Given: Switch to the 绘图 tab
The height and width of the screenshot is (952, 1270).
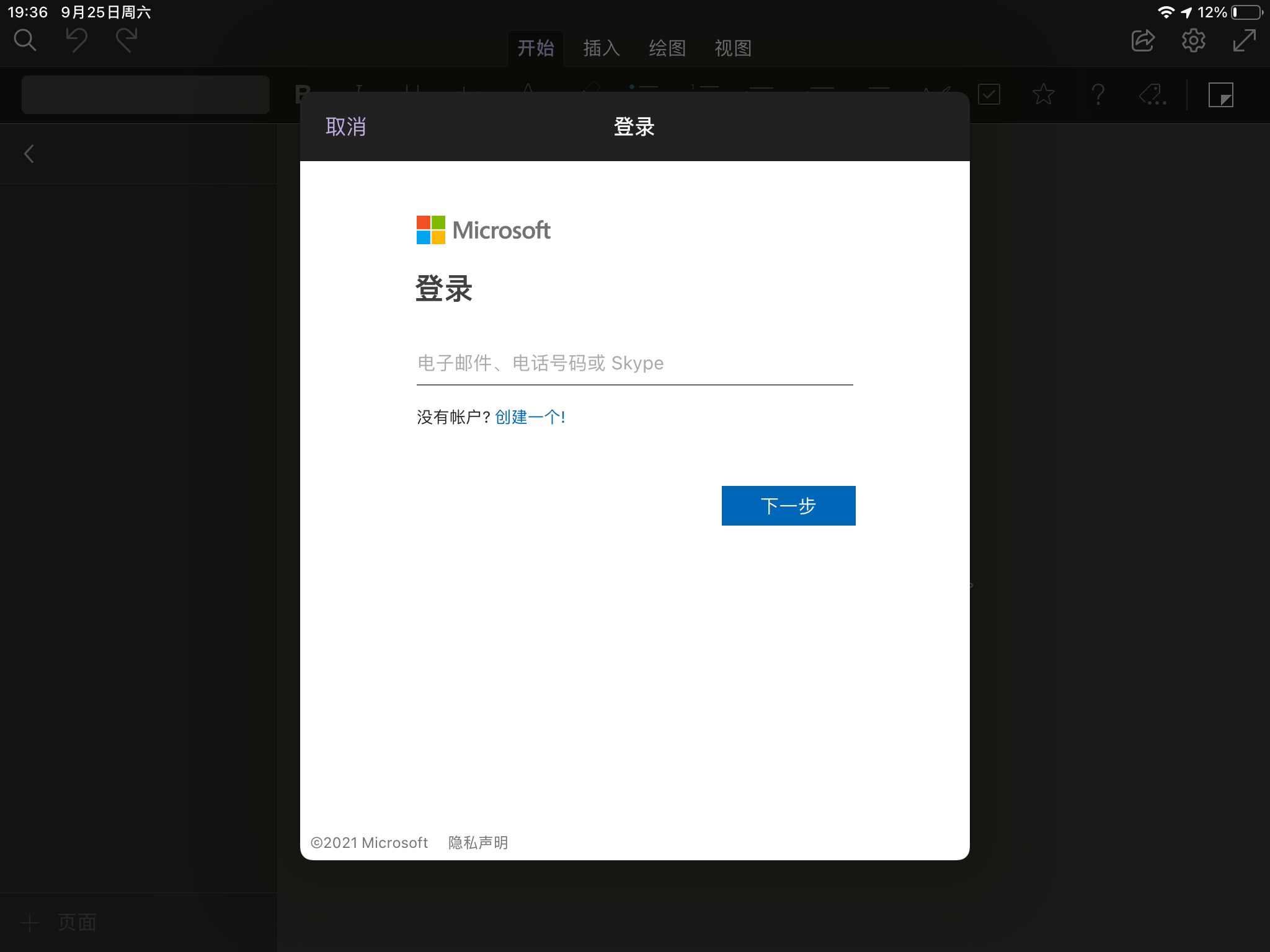Looking at the screenshot, I should coord(667,48).
